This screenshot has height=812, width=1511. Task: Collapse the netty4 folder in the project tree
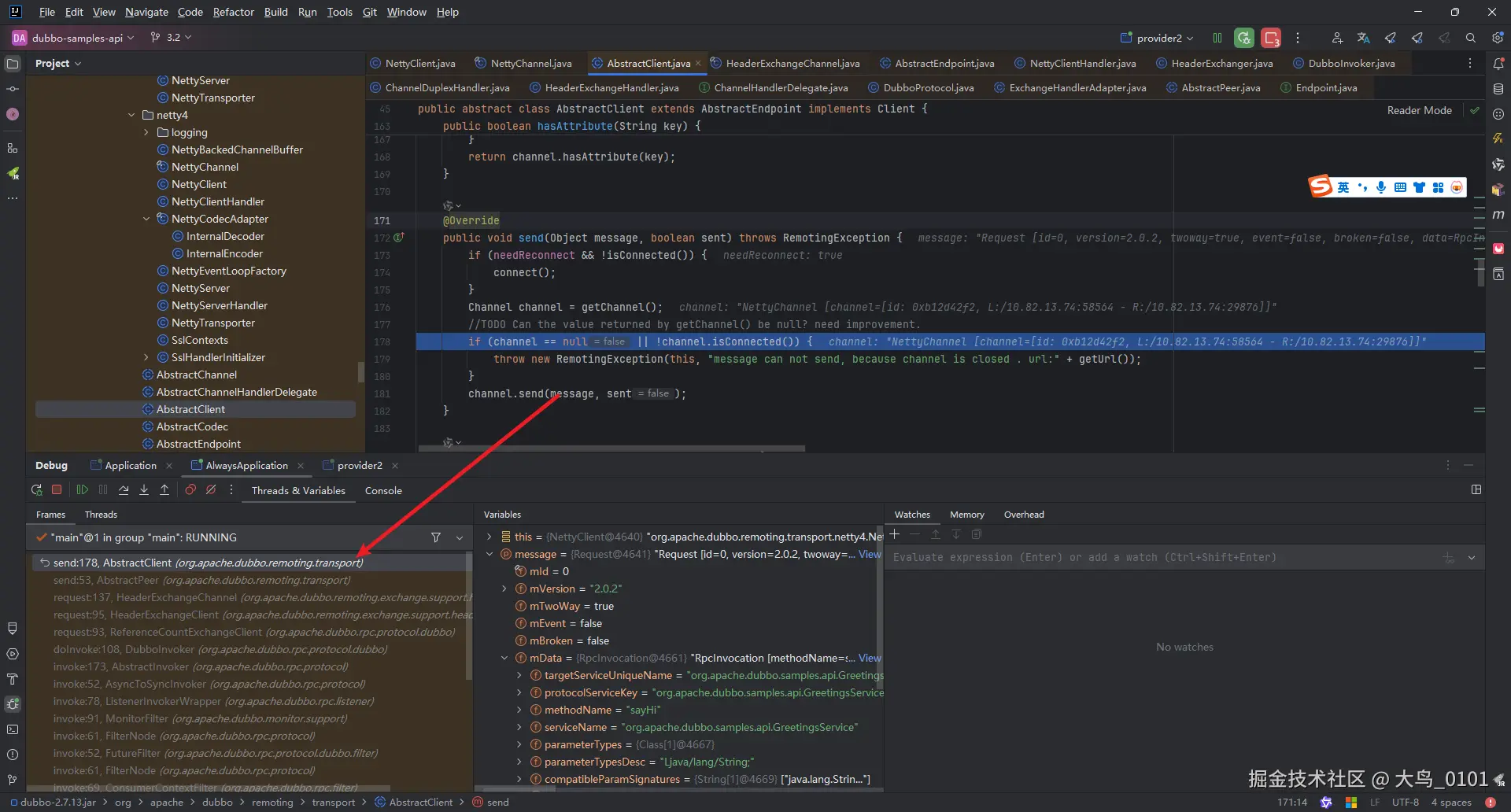[x=131, y=115]
